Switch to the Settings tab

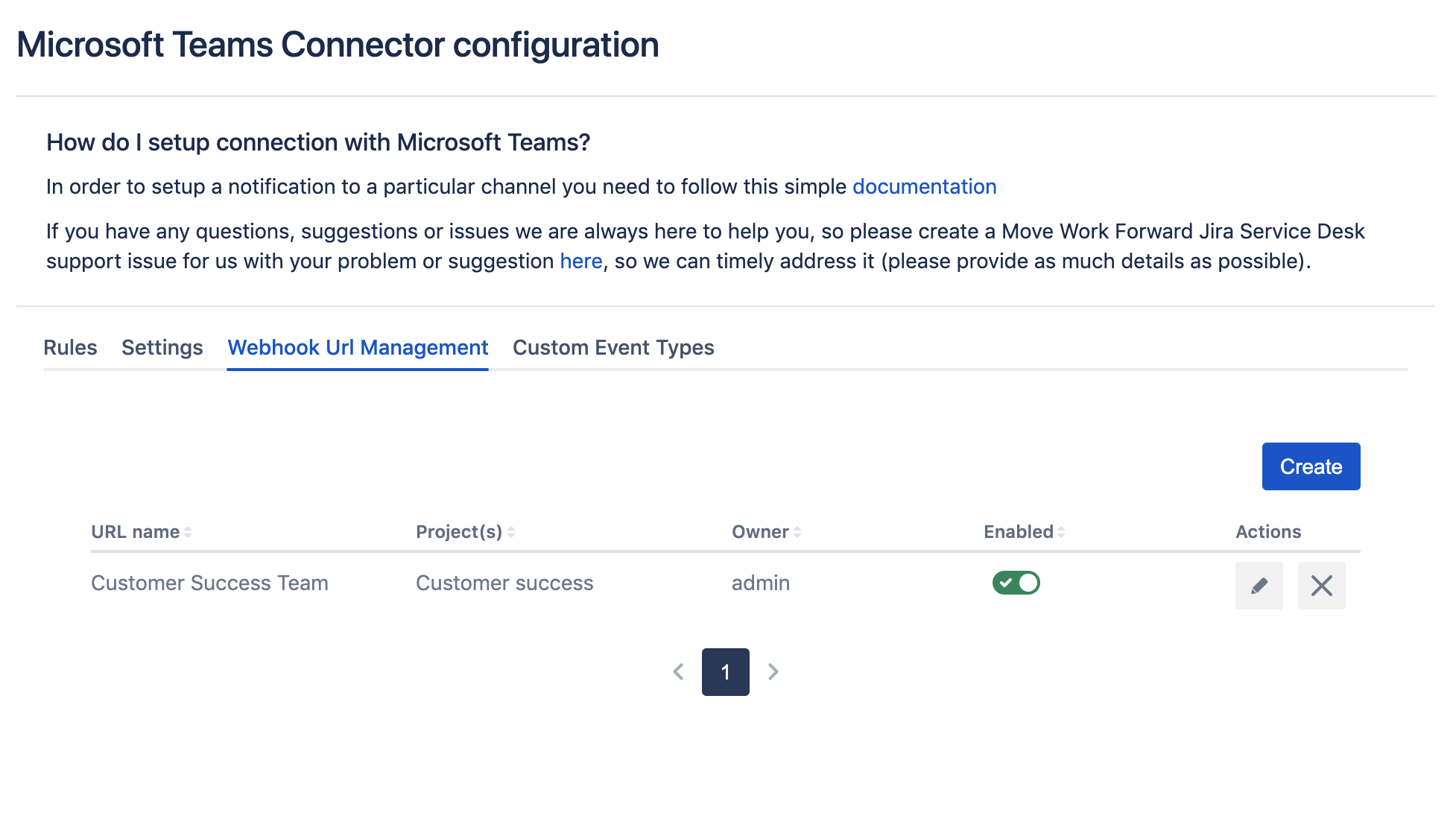coord(162,348)
